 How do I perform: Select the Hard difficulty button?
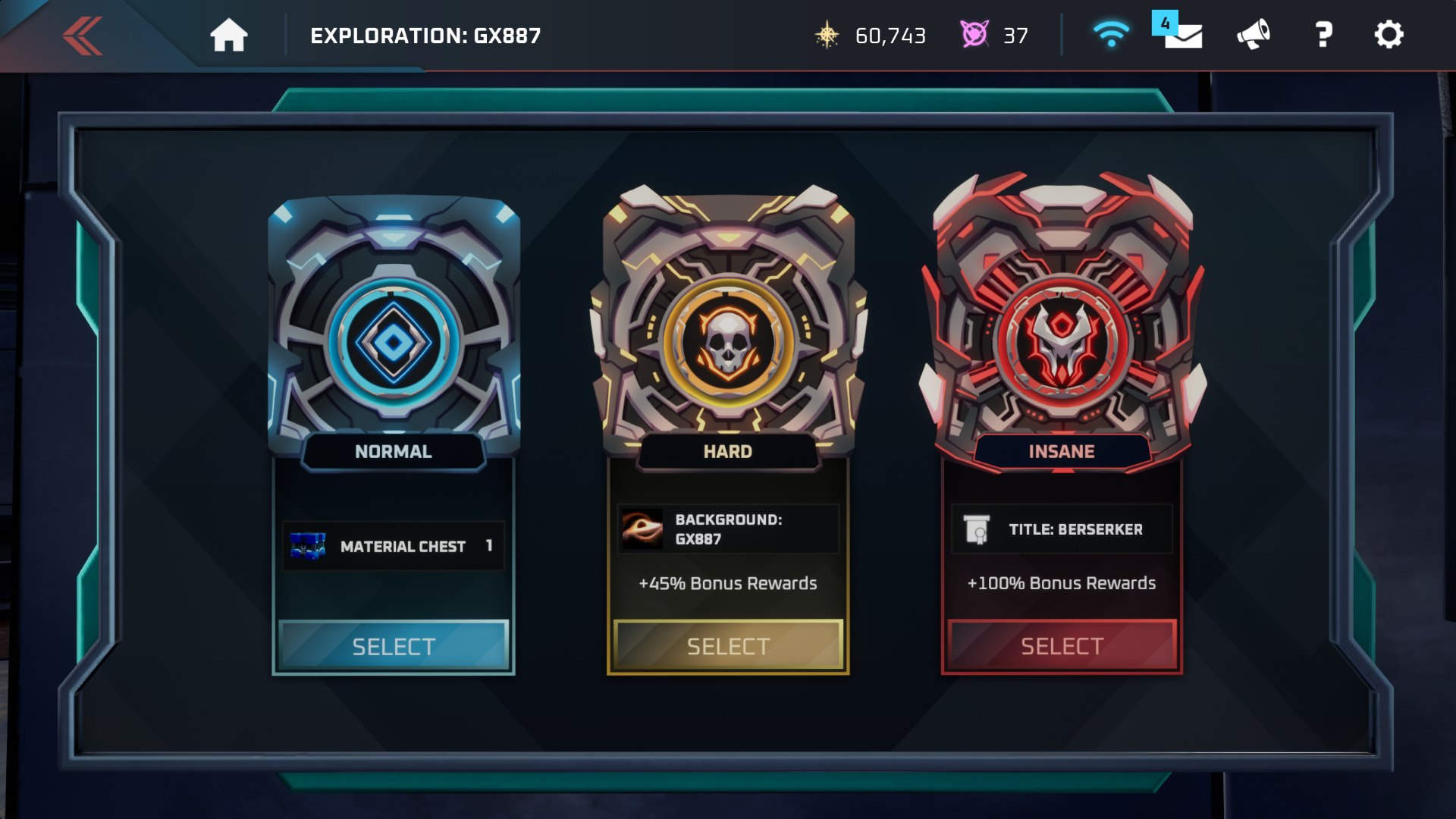point(728,646)
